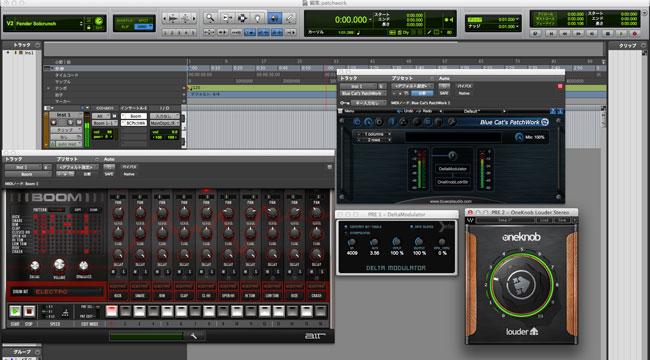Mute the Boom KICK channel
The height and width of the screenshot is (360, 650).
(114, 272)
